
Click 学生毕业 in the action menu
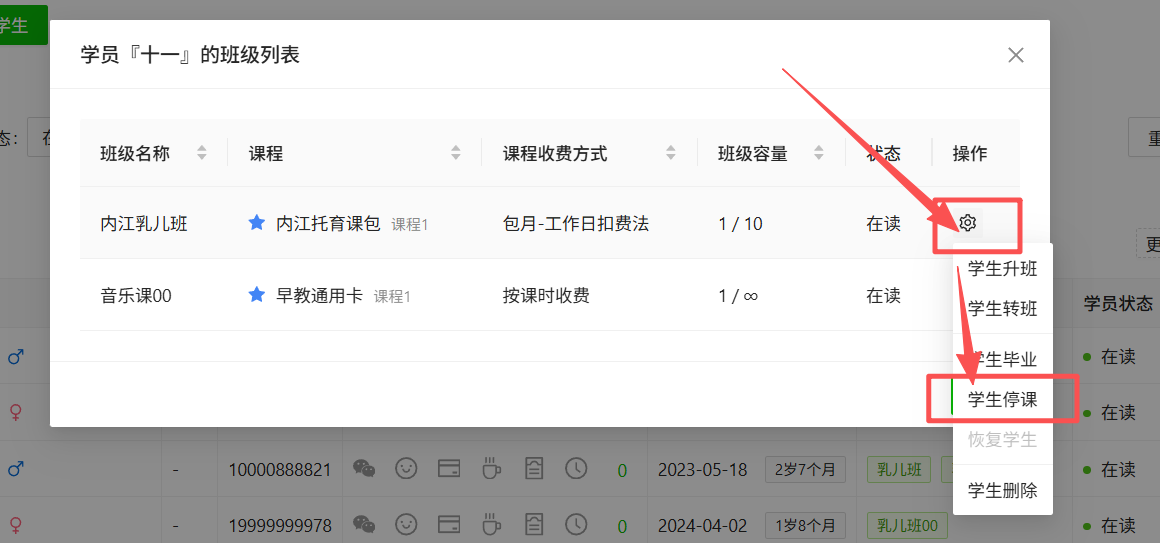click(x=1002, y=359)
